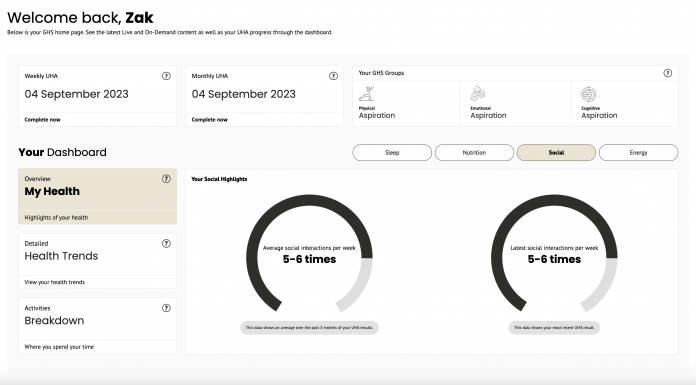This screenshot has height=385, width=696.
Task: Open help icon on Activities Breakdown card
Action: [166, 308]
